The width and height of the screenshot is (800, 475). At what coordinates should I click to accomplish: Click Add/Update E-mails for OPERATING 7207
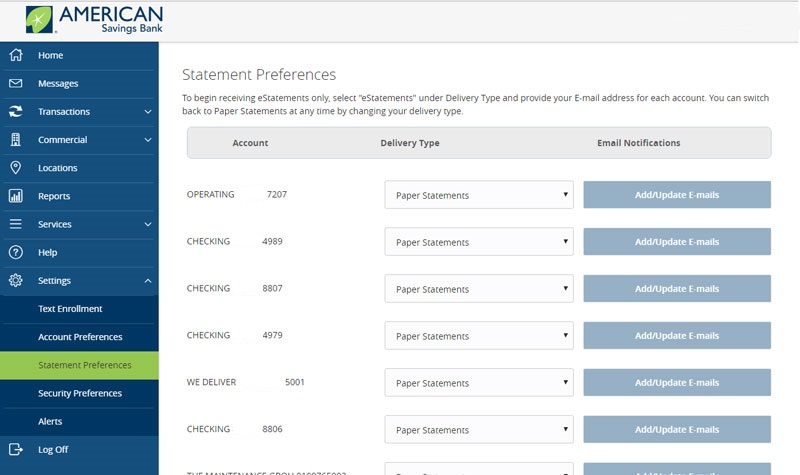pos(677,194)
